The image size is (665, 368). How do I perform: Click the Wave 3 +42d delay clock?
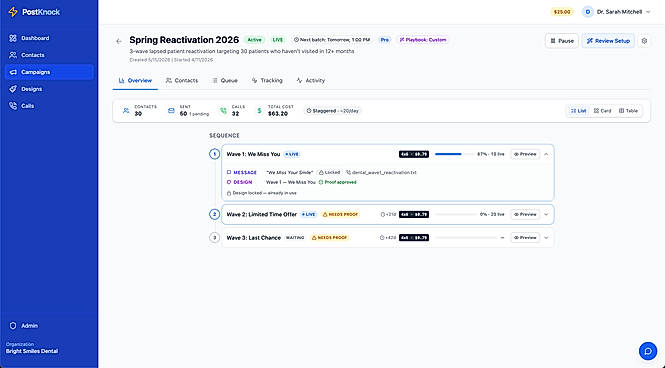[388, 237]
